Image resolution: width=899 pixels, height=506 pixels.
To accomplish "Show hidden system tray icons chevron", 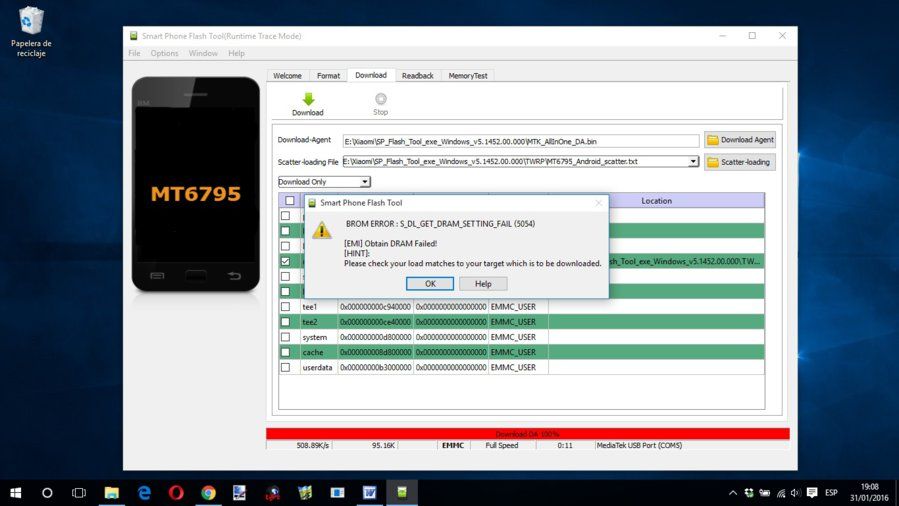I will click(x=733, y=493).
